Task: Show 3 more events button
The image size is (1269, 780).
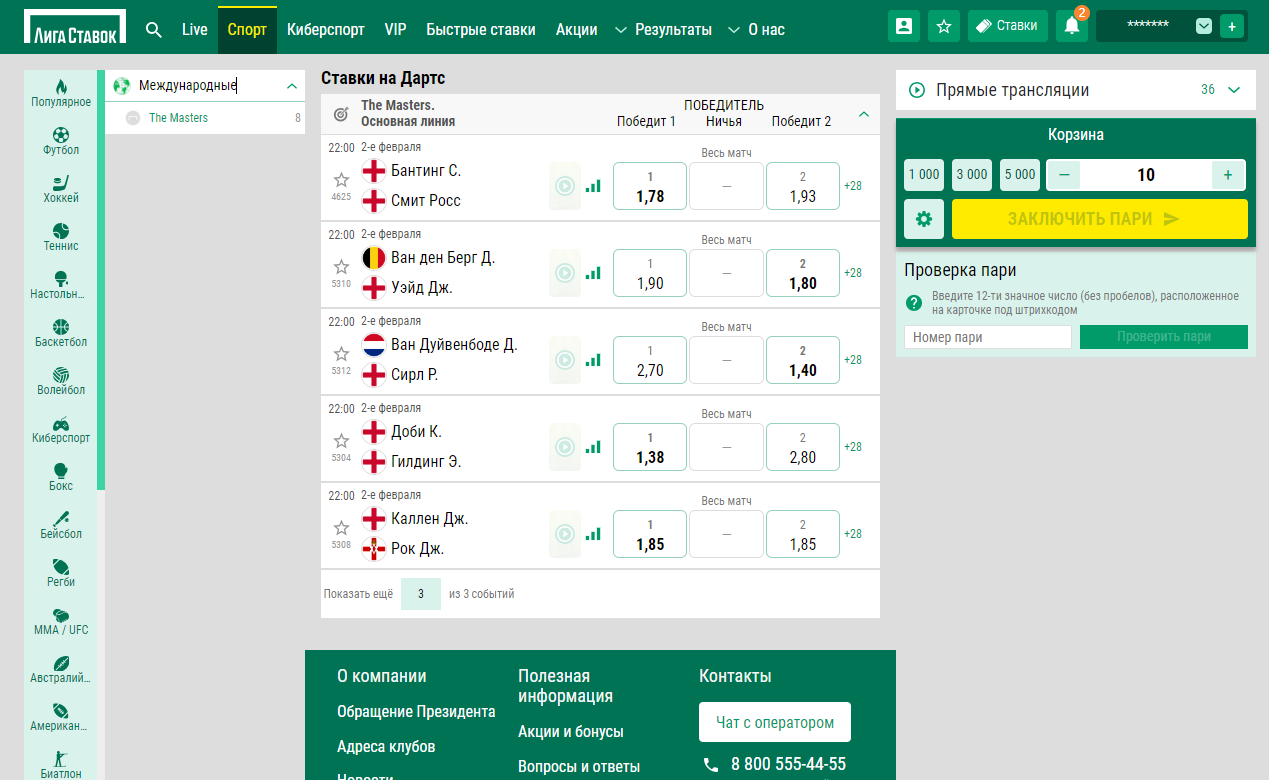Action: click(x=421, y=594)
